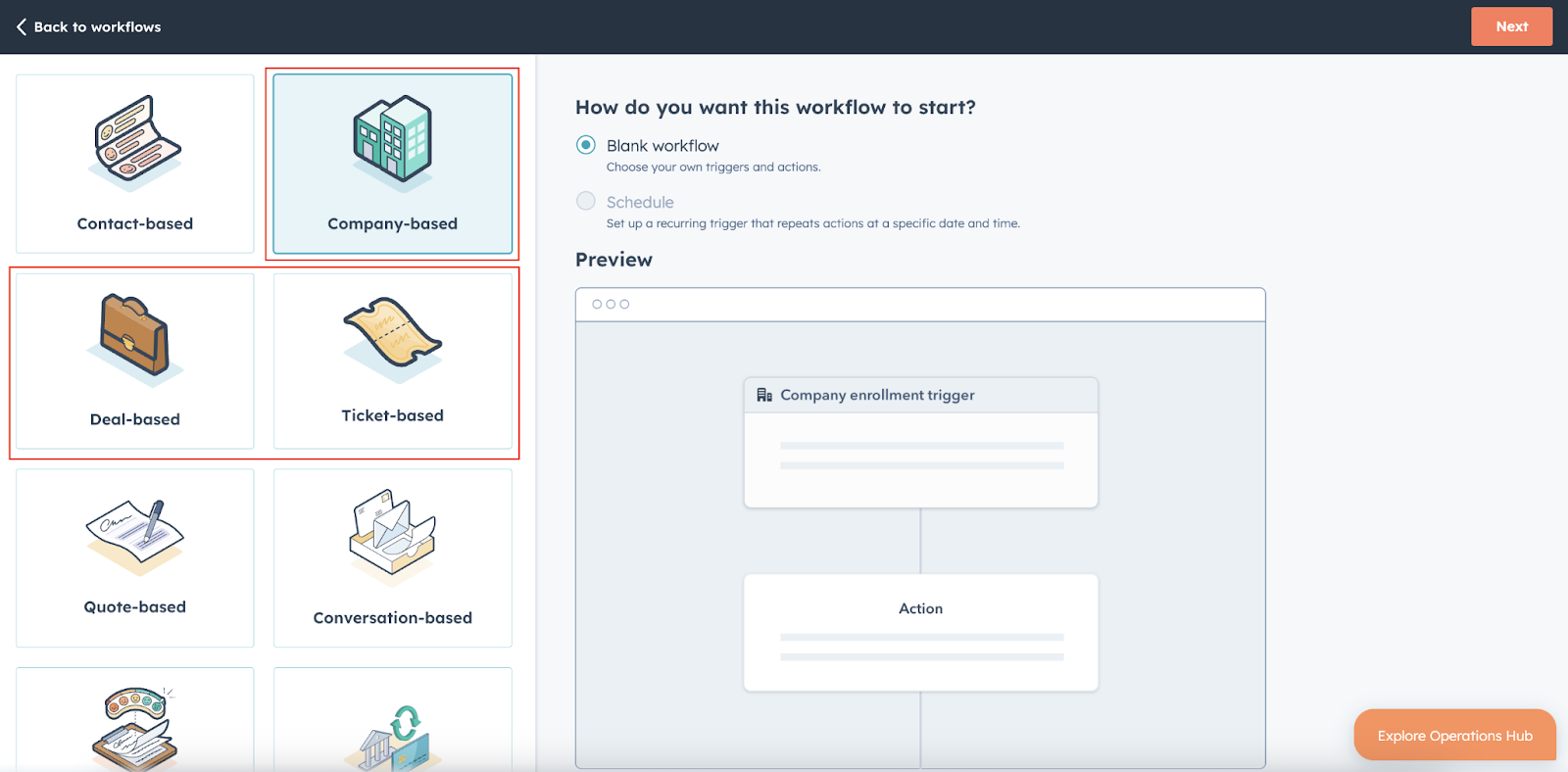1568x772 pixels.
Task: Click the Schedule label text
Action: 640,202
